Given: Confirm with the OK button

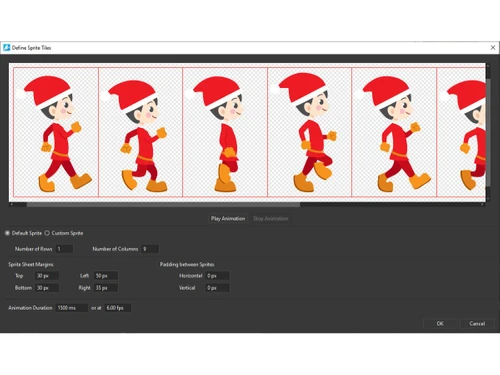Looking at the screenshot, I should (440, 323).
